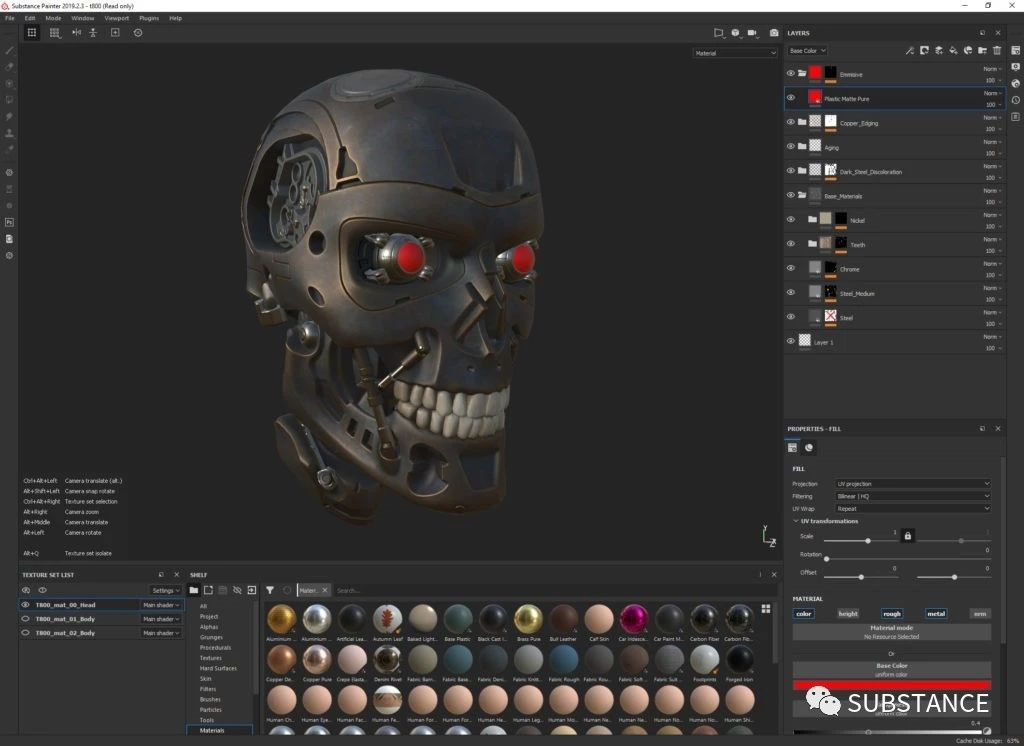Select the Eraser tool in left toolbar
Screen dimensions: 1024x746
pyautogui.click(x=9, y=67)
